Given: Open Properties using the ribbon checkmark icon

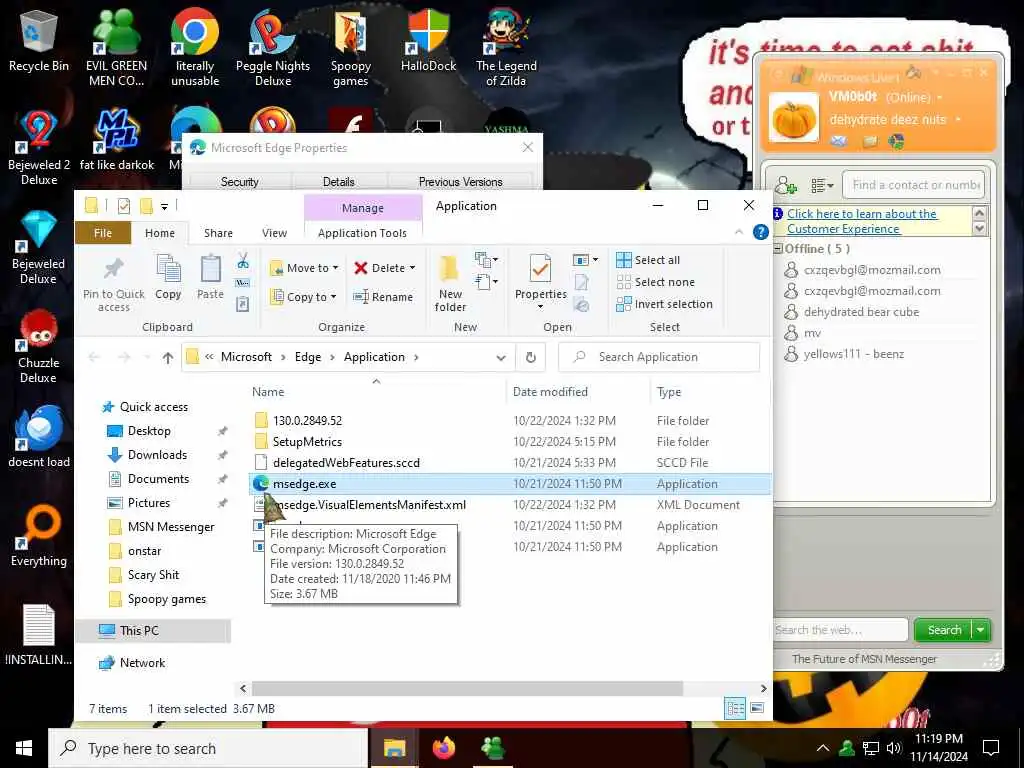Looking at the screenshot, I should pyautogui.click(x=540, y=269).
